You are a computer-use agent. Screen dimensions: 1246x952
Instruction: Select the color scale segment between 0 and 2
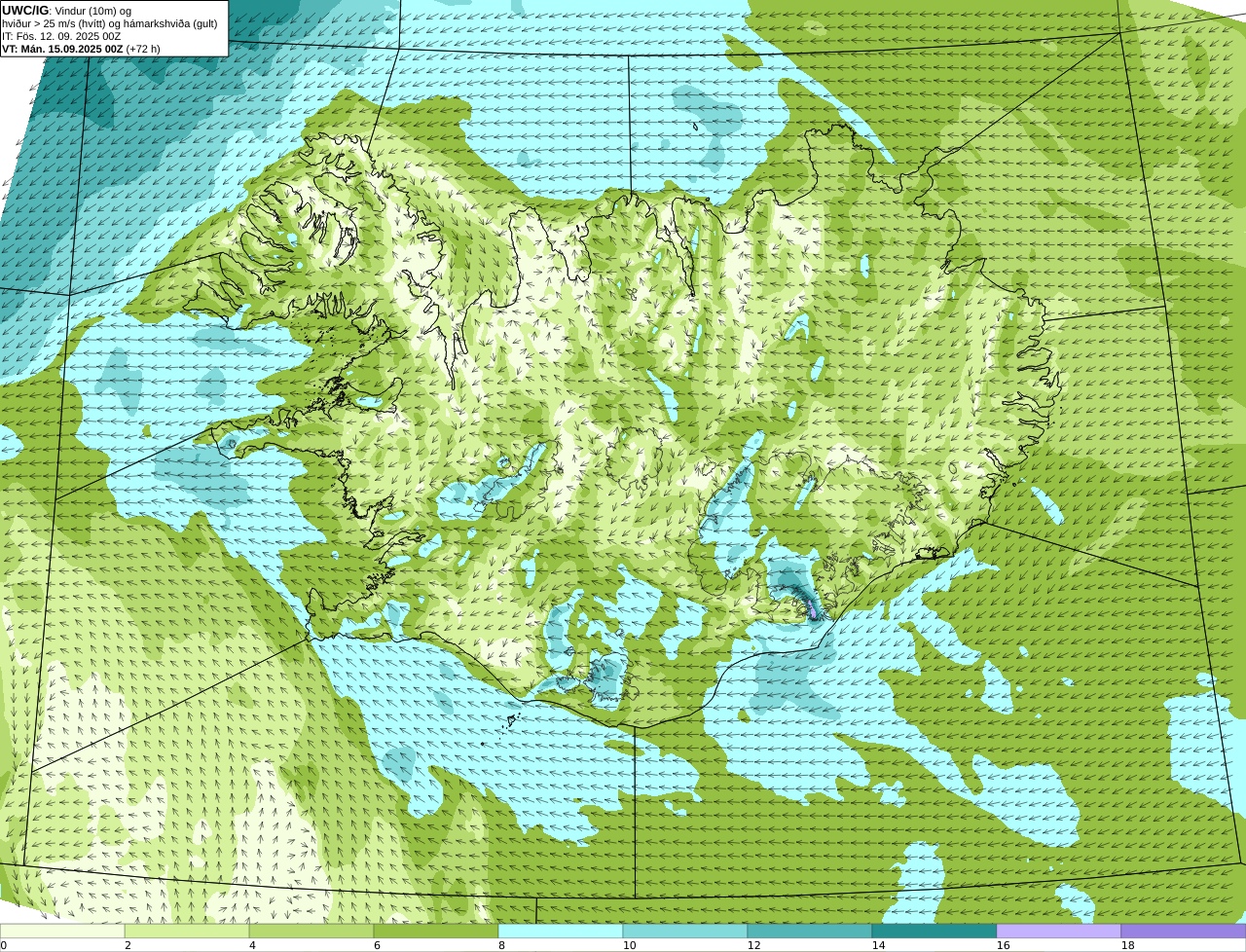coord(62,932)
